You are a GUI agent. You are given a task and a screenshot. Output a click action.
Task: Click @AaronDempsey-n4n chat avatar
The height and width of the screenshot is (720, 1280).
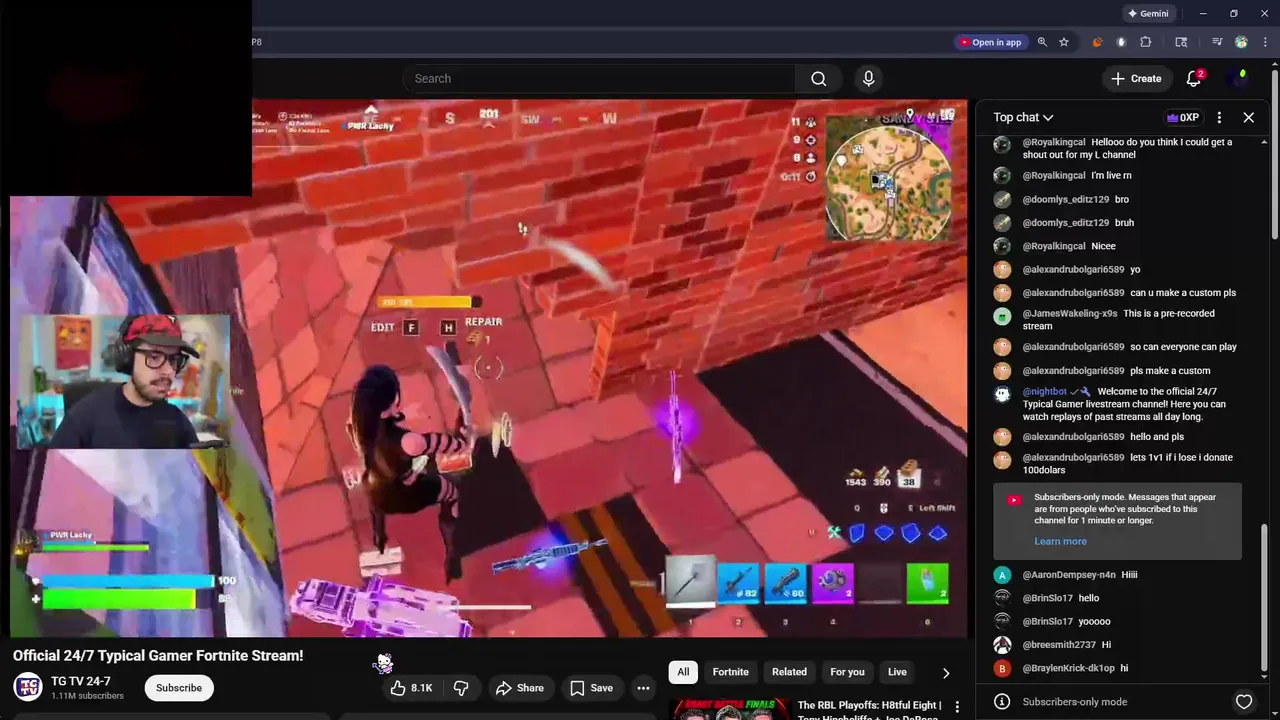(1002, 575)
